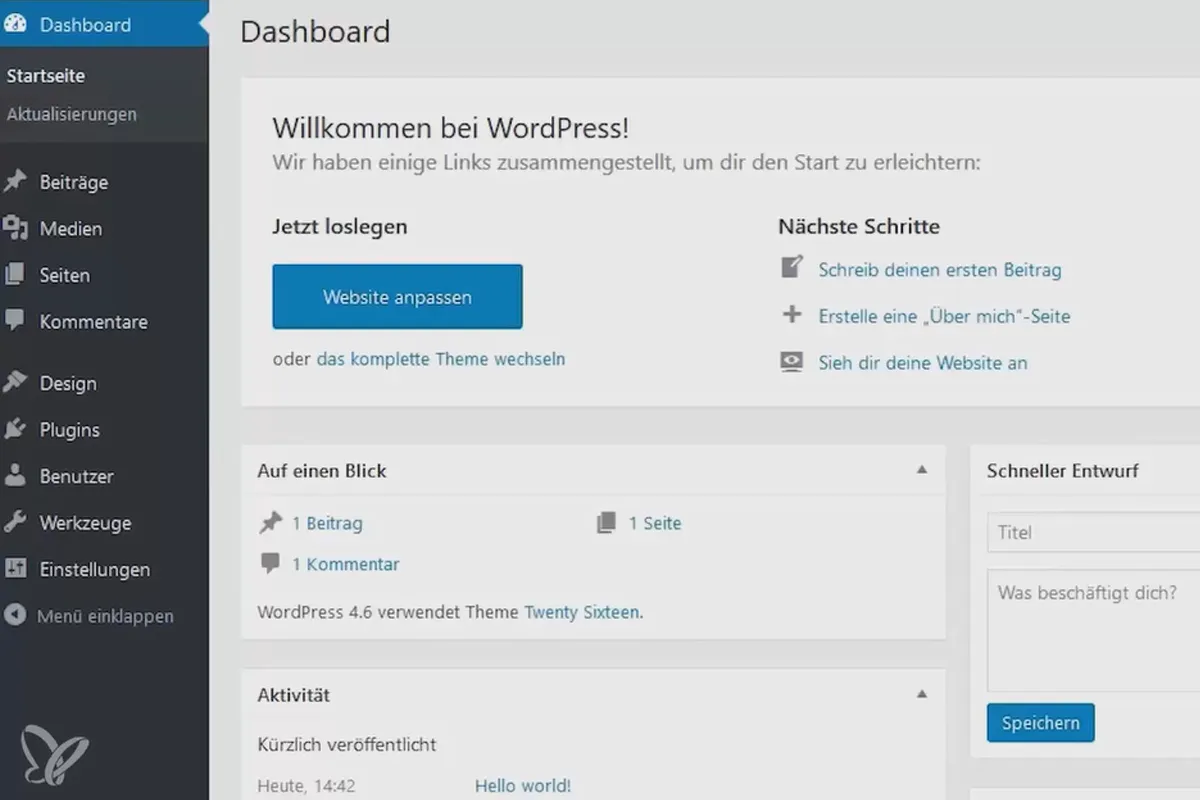Viewport: 1200px width, 800px height.
Task: Open the Seiten menu label
Action: tap(65, 275)
